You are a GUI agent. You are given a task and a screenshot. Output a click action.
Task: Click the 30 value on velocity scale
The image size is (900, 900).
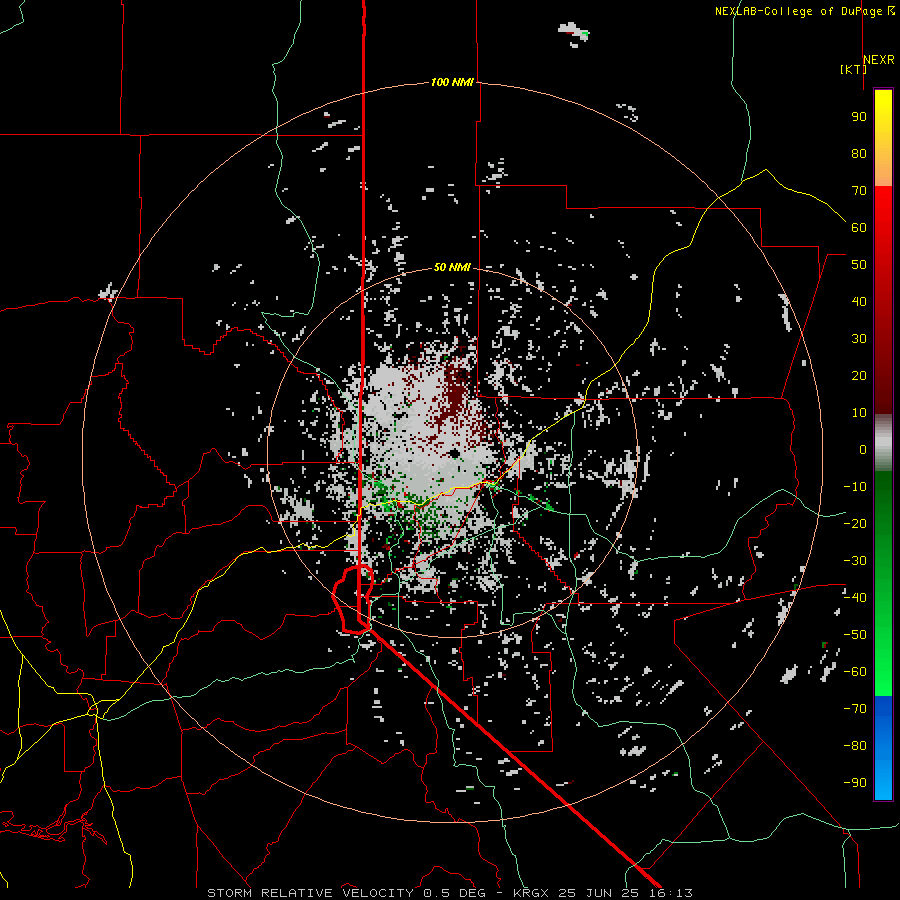coord(859,339)
